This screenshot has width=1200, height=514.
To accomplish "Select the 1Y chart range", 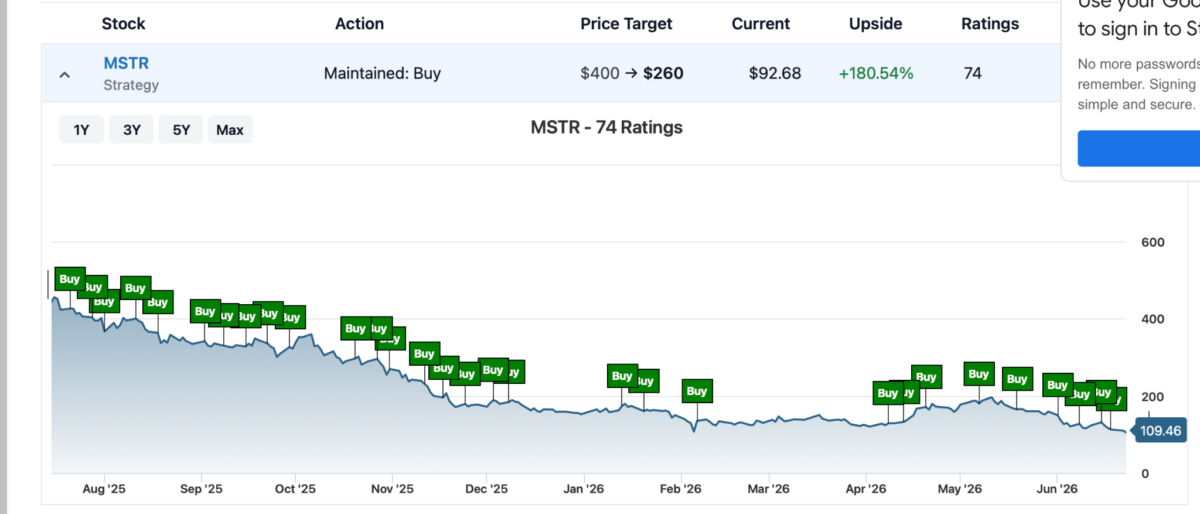I will pos(82,129).
